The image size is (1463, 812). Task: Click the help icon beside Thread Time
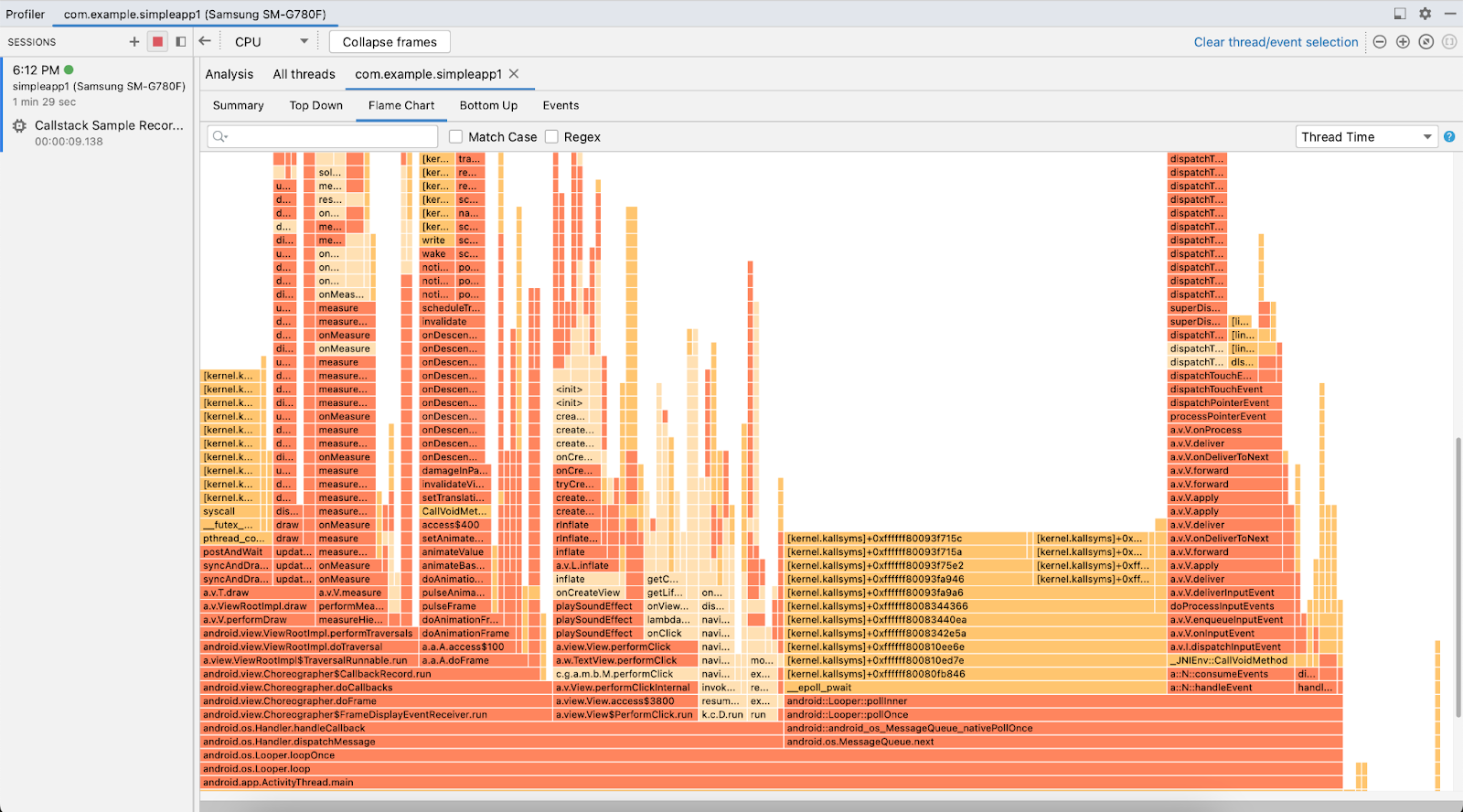1449,137
